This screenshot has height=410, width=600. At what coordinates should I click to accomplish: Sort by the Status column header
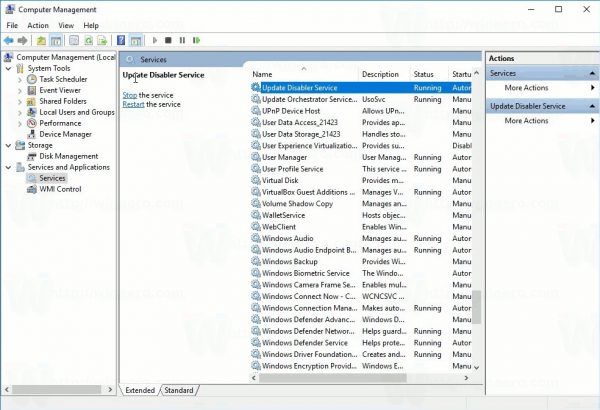(429, 74)
